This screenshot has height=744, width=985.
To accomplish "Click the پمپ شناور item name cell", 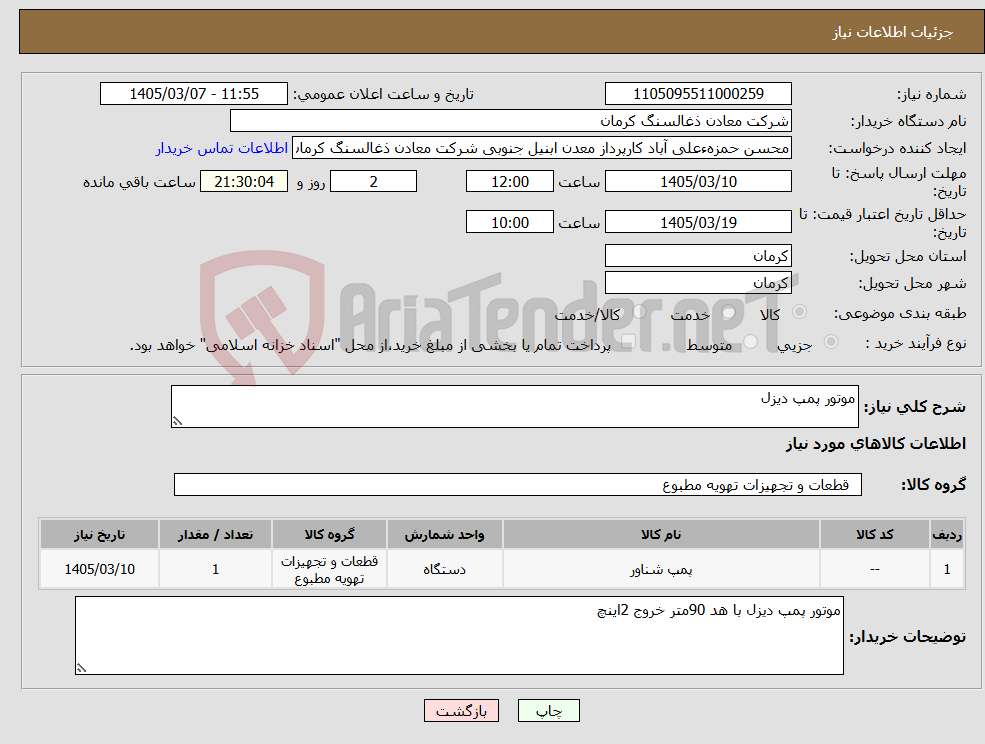I will tap(661, 569).
